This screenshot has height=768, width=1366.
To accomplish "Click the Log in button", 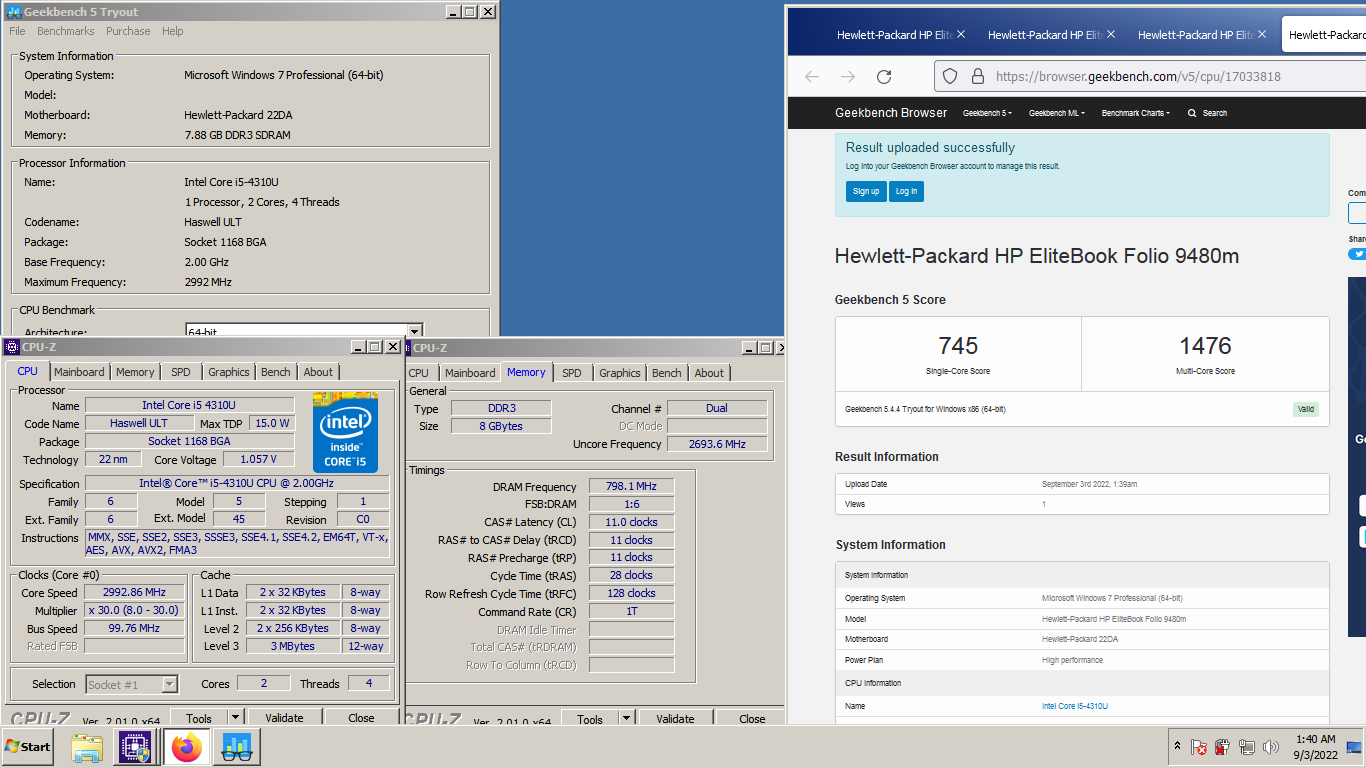I will [906, 191].
